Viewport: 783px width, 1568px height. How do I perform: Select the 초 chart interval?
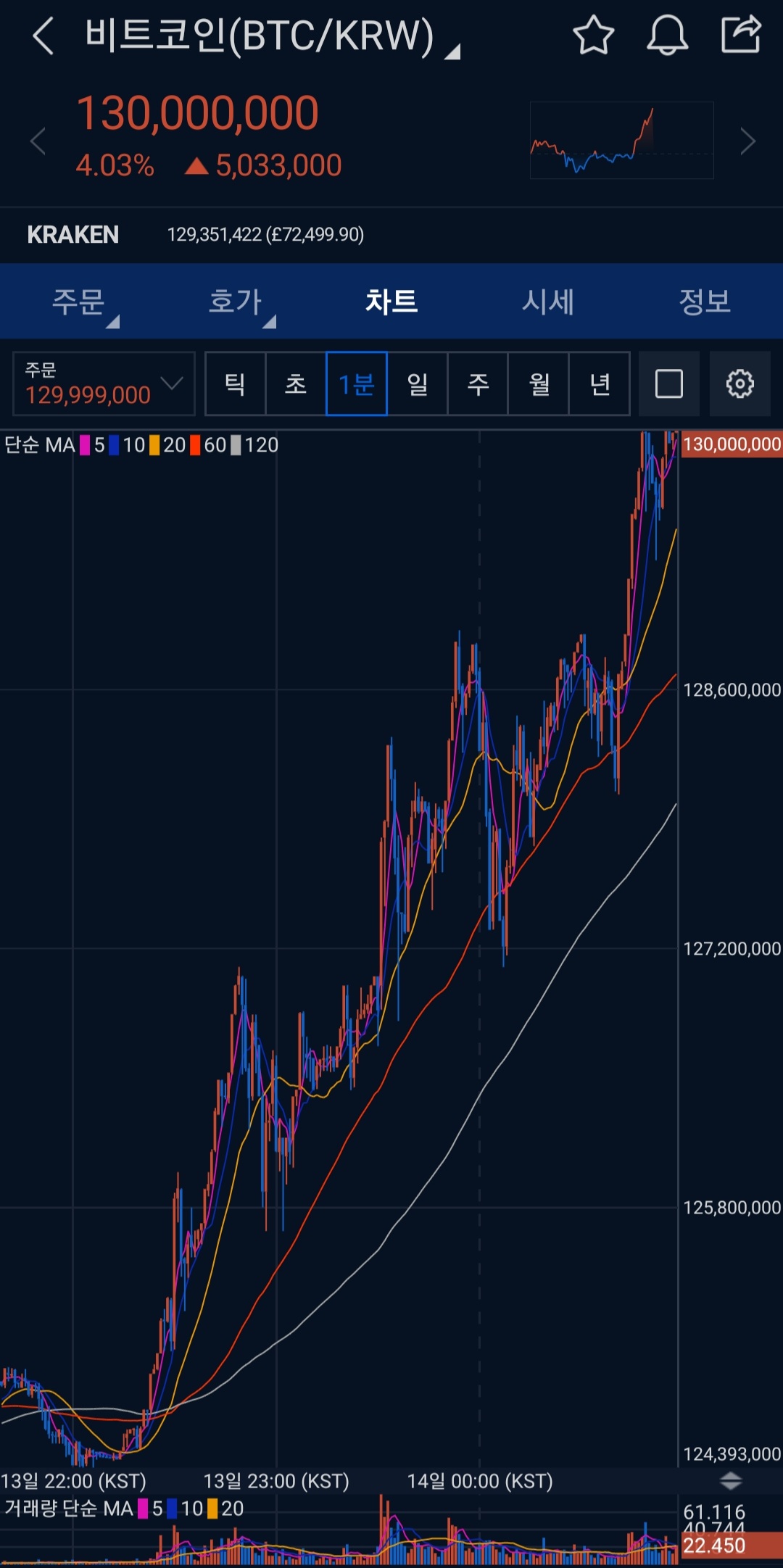pyautogui.click(x=296, y=383)
